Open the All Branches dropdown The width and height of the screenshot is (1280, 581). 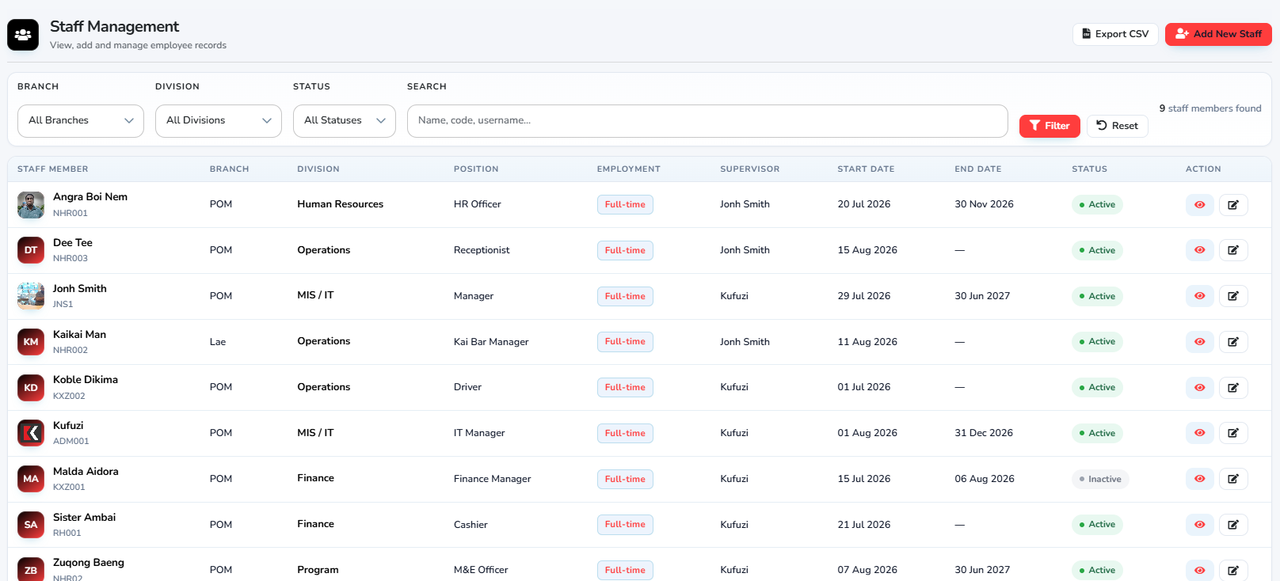(x=81, y=121)
